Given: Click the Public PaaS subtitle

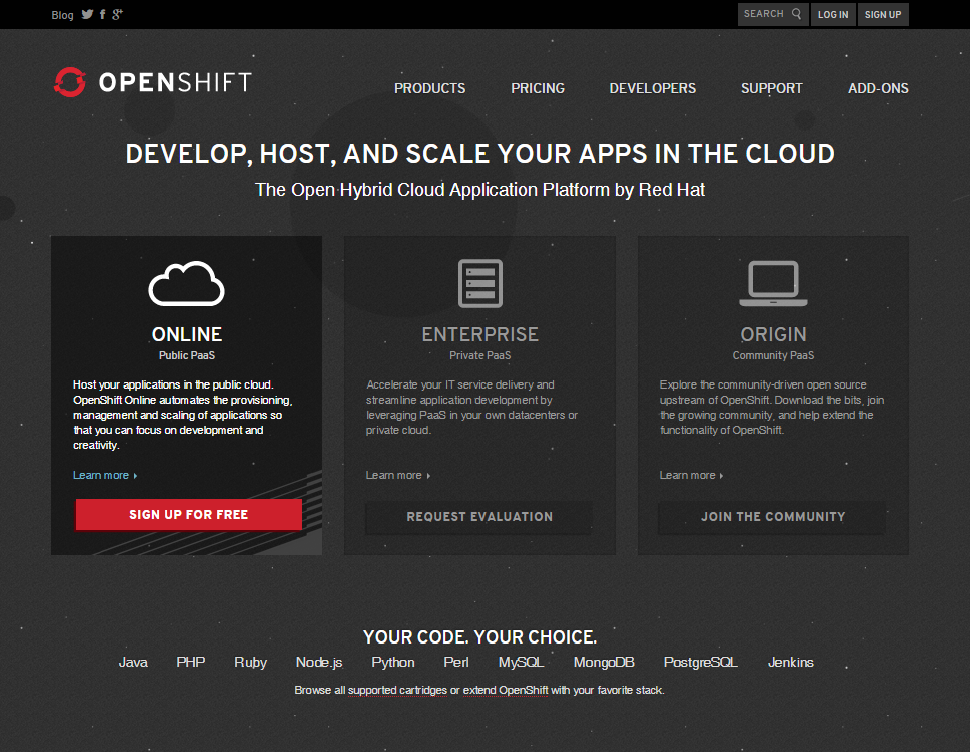Looking at the screenshot, I should coord(187,355).
